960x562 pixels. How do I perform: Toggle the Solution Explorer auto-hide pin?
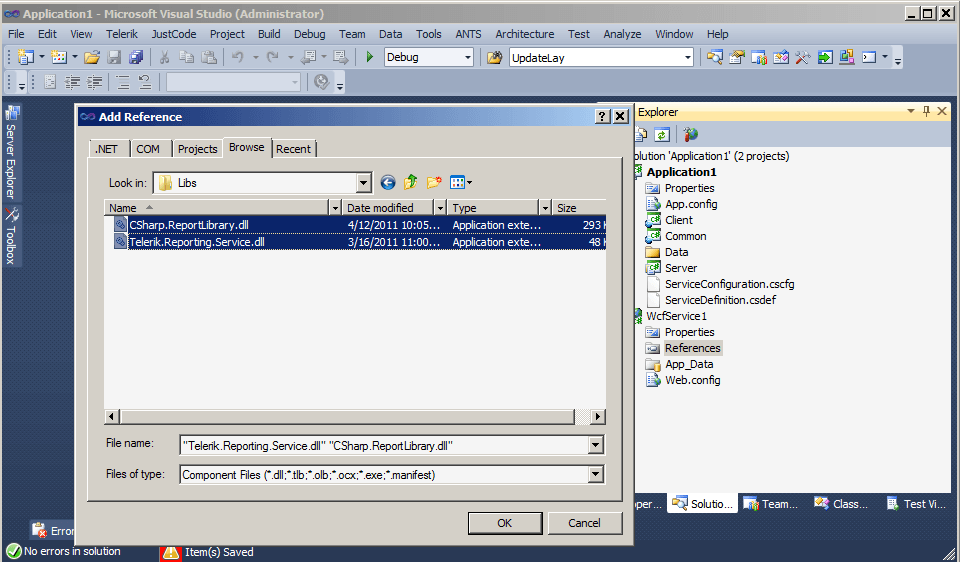(x=926, y=111)
